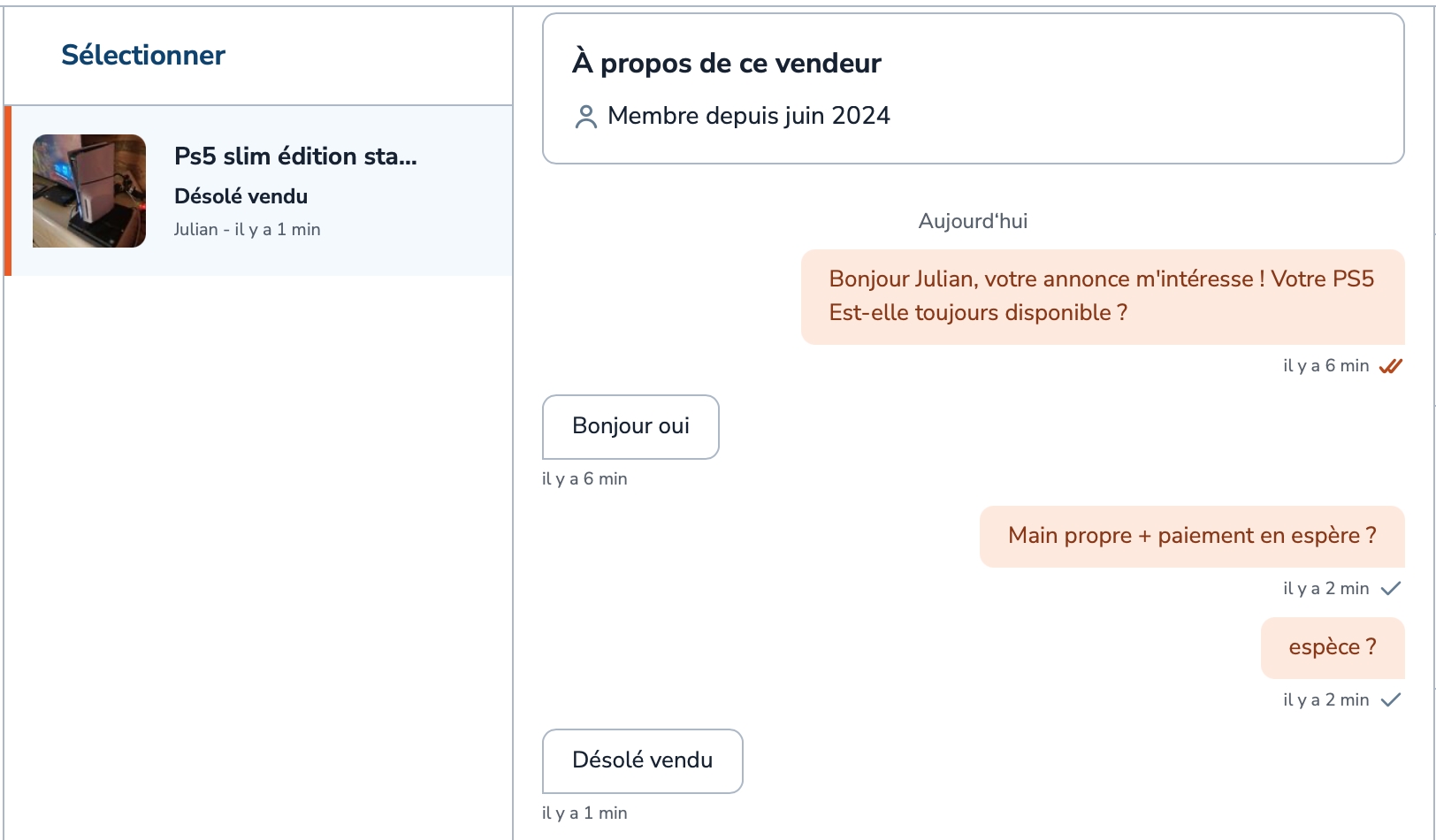
Task: Open the "Ps5 slim édition sta..." conversation title
Action: [x=295, y=157]
